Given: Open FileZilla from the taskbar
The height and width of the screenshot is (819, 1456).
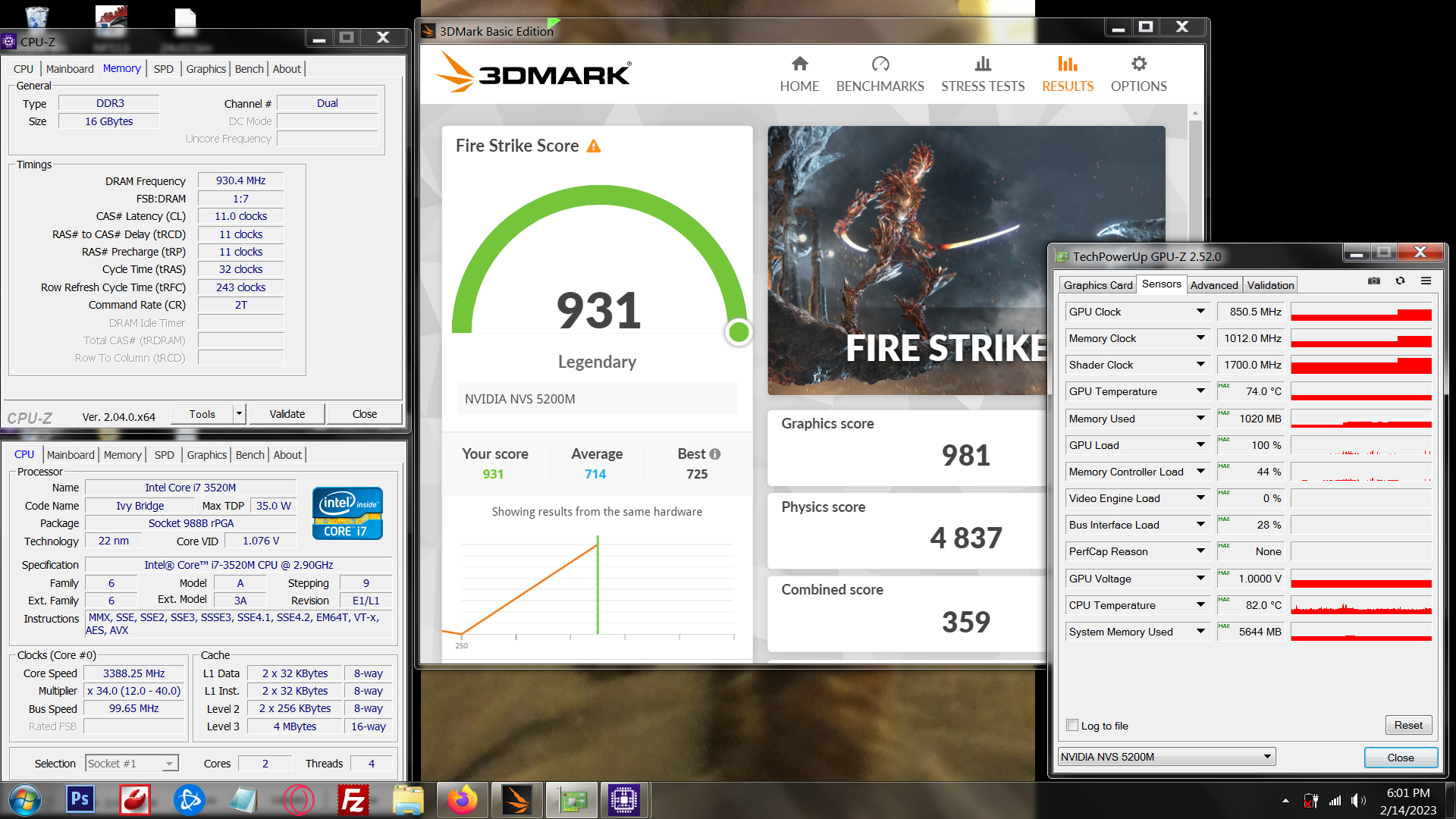Looking at the screenshot, I should point(353,800).
